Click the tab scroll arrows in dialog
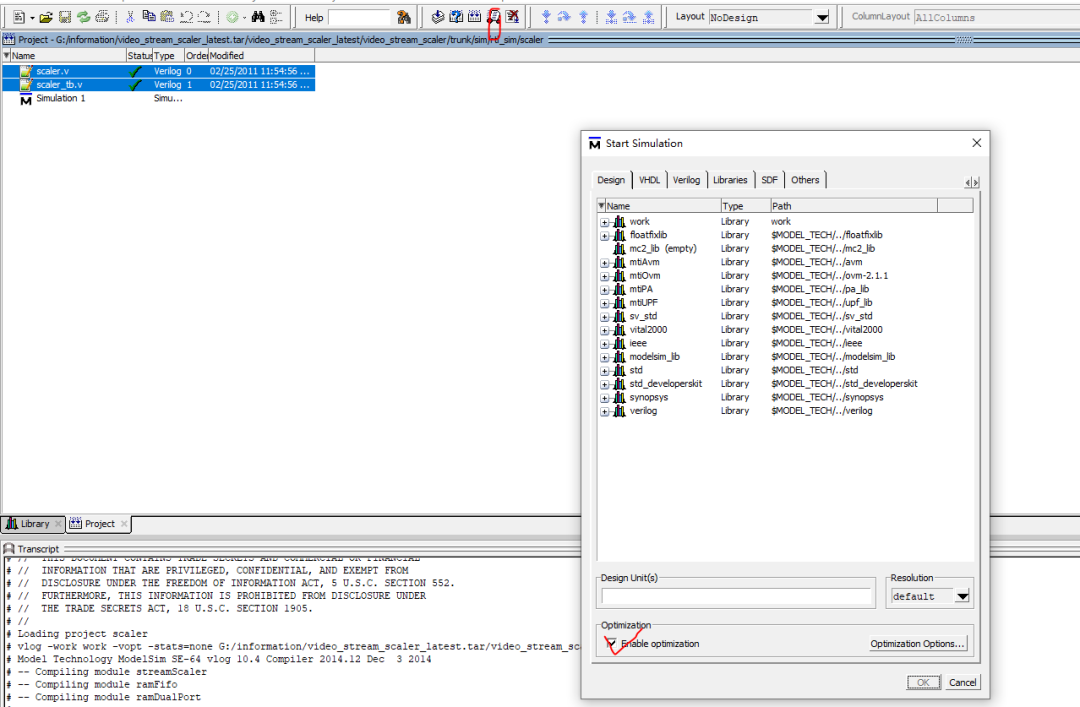The image size is (1080, 707). [972, 182]
